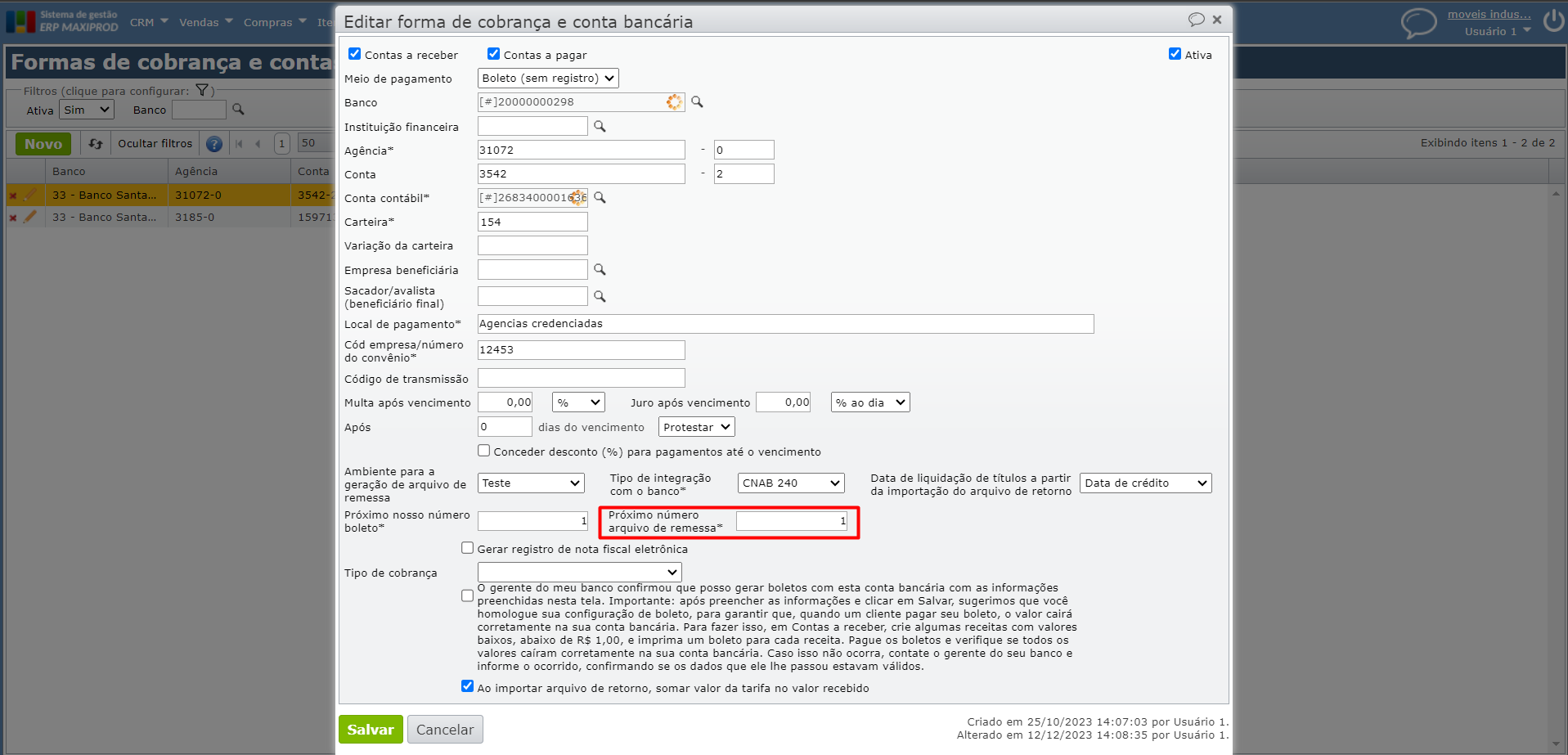Viewport: 1568px width, 755px height.
Task: Open the '% ao dia' juro dropdown
Action: 870,402
